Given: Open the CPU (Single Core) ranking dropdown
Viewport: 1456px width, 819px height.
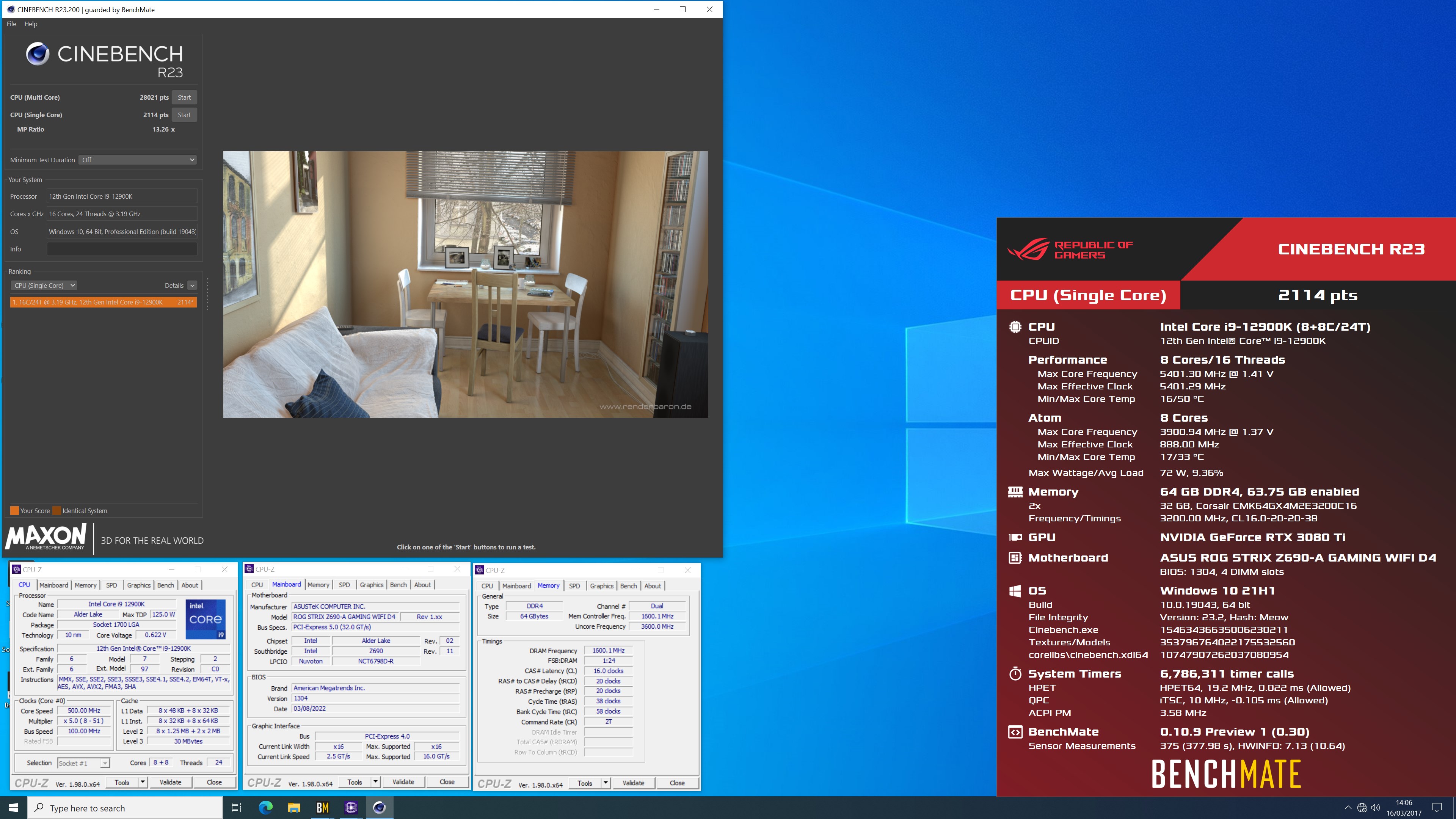Looking at the screenshot, I should (44, 286).
